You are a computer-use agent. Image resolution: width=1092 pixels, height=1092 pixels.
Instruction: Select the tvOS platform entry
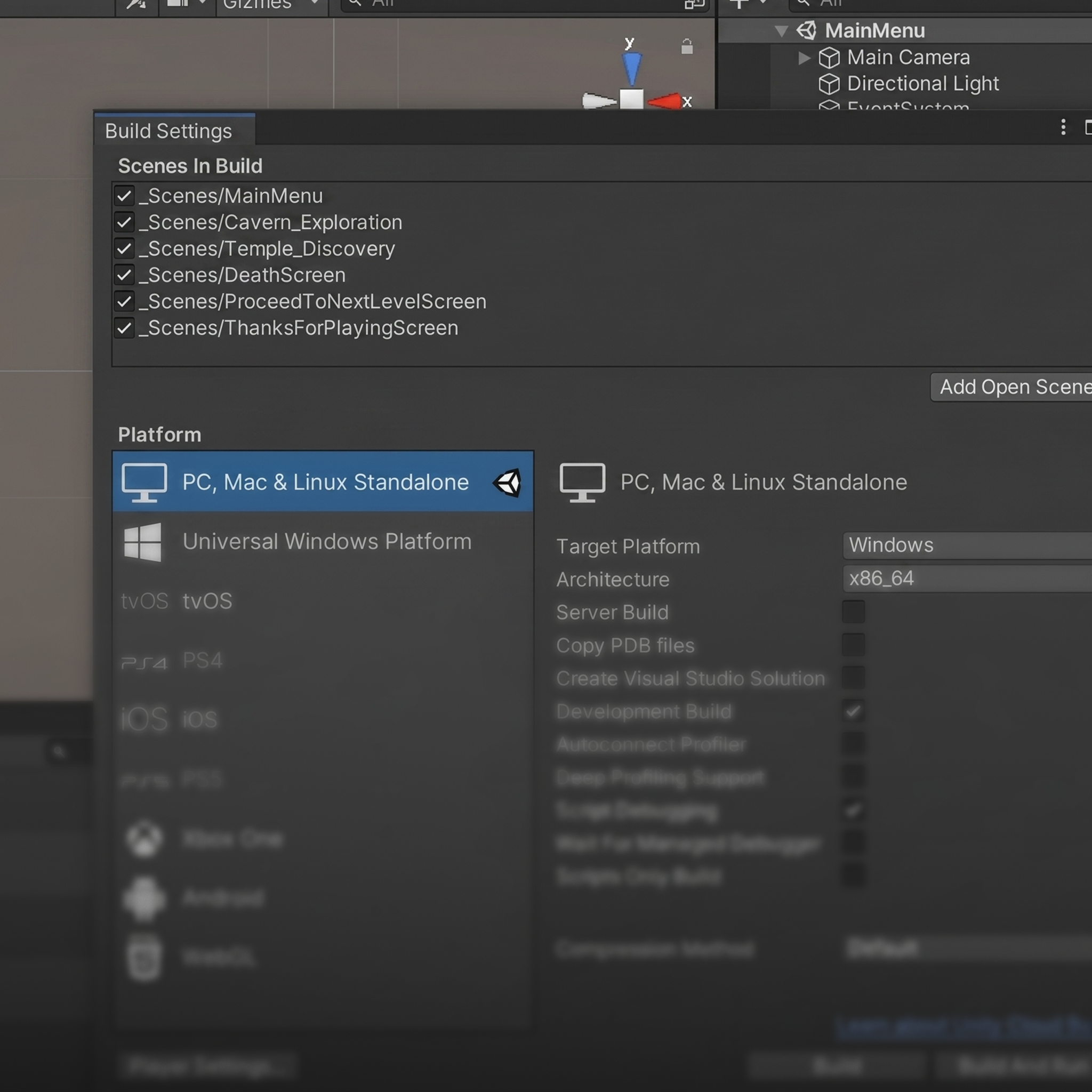tap(323, 601)
